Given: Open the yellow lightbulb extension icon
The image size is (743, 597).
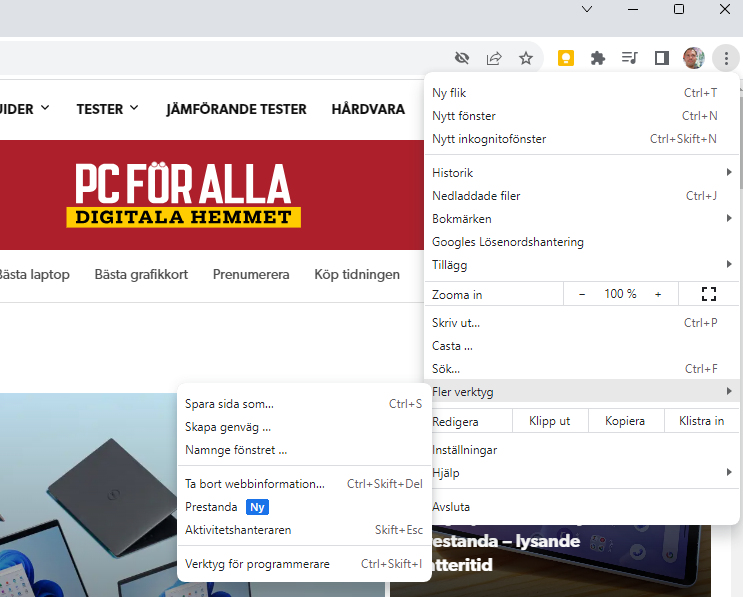Looking at the screenshot, I should (x=566, y=58).
